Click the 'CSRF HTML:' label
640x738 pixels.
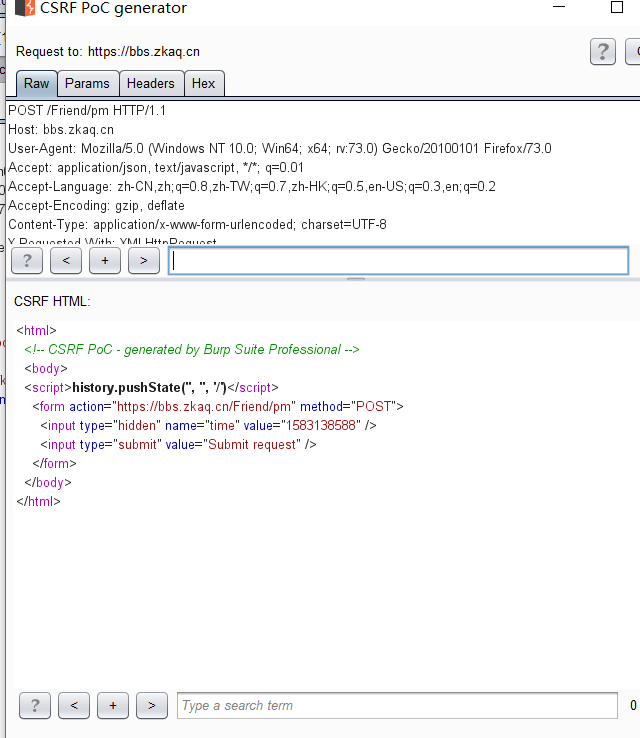point(52,301)
